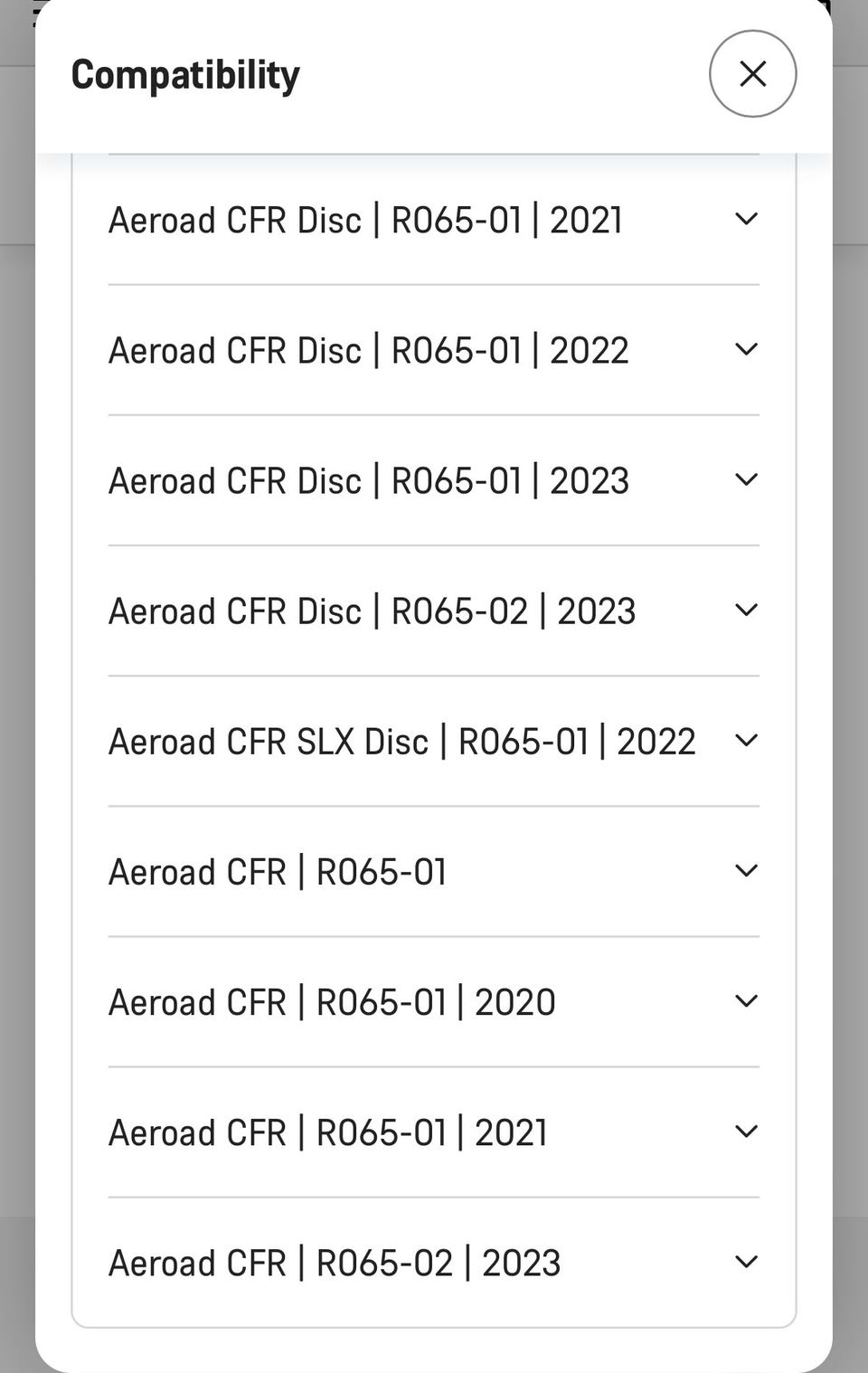The width and height of the screenshot is (868, 1373).
Task: Select the 'Aeroad CFR | R065-02 | 2023' label
Action: point(335,1262)
